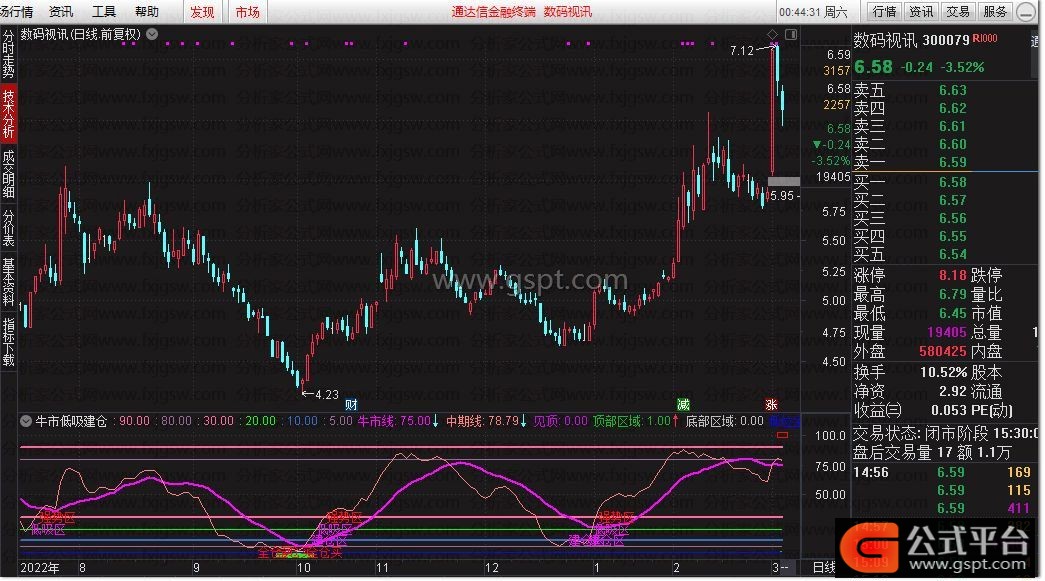Click the 卖四 price 6.62
The width and height of the screenshot is (1045, 581).
952,108
